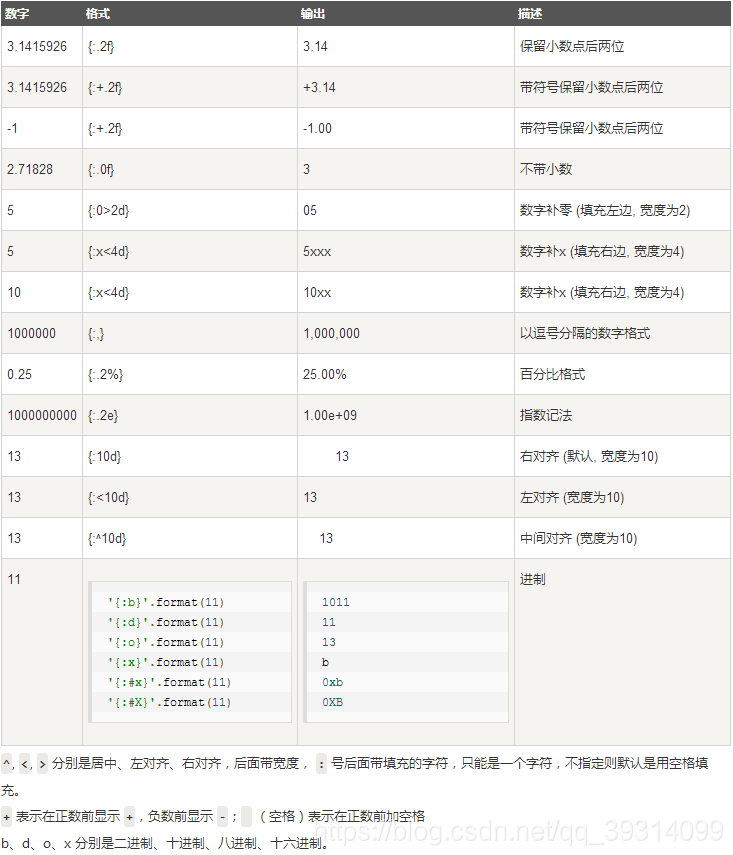Image resolution: width=733 pixels, height=855 pixels.
Task: Click the inline code ^ symbol
Action: [x=7, y=763]
